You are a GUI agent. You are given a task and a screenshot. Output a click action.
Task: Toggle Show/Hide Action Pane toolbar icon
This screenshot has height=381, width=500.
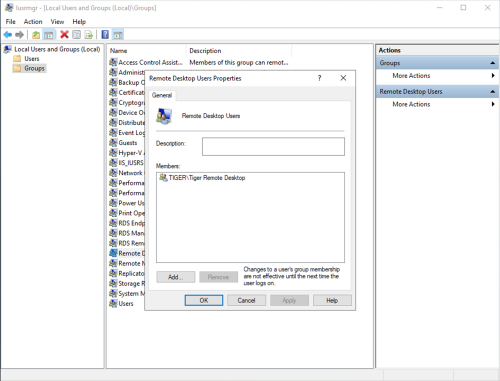click(x=118, y=35)
